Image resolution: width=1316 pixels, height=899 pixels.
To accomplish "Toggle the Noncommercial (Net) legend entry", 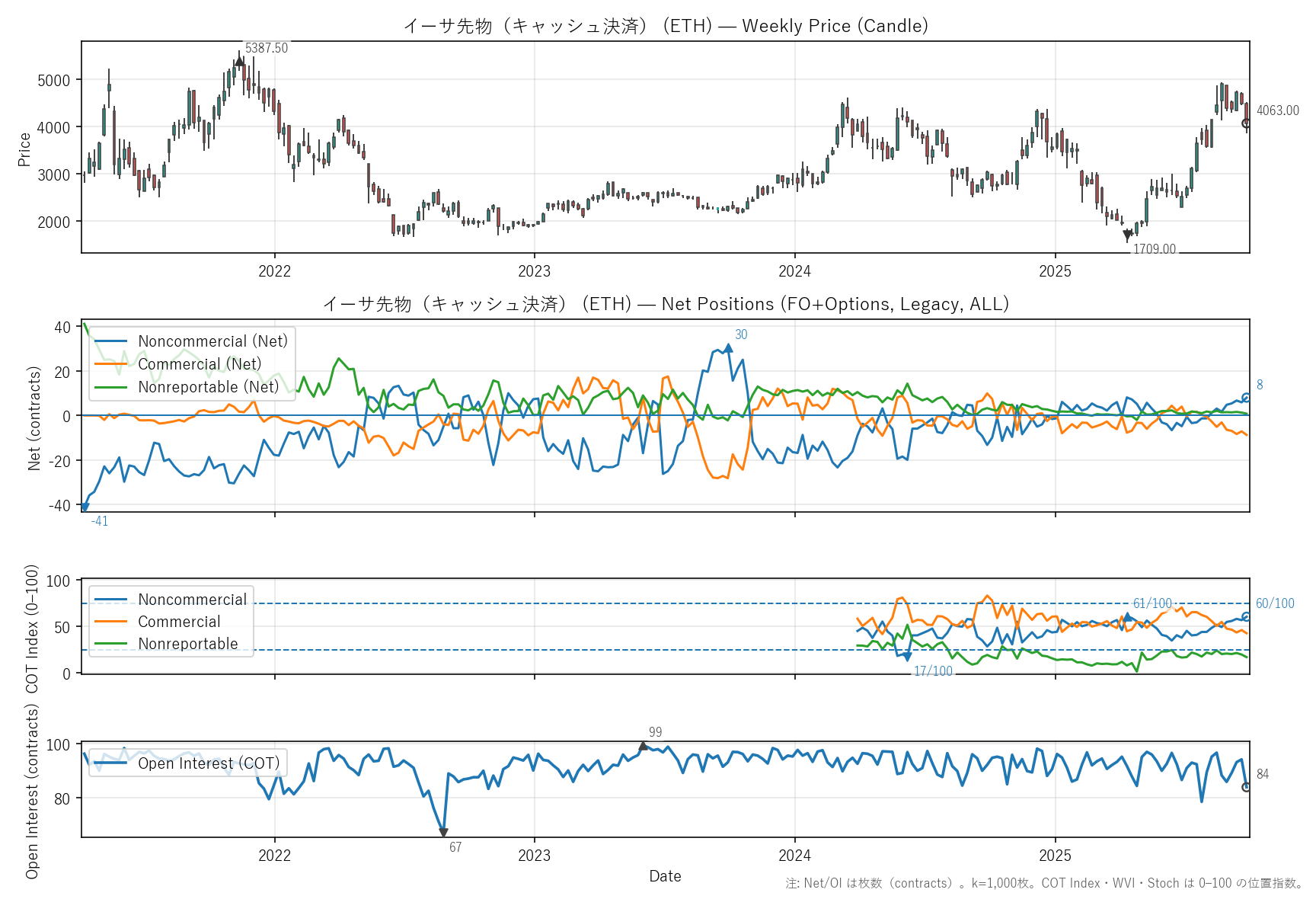I will point(212,341).
